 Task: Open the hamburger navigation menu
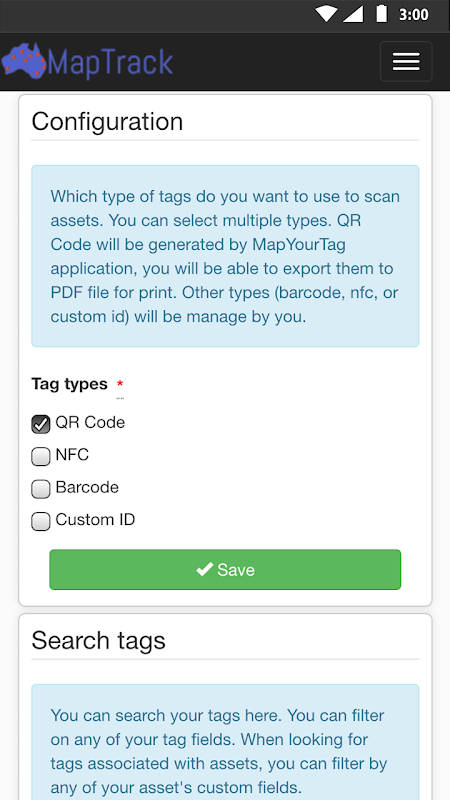coord(406,62)
